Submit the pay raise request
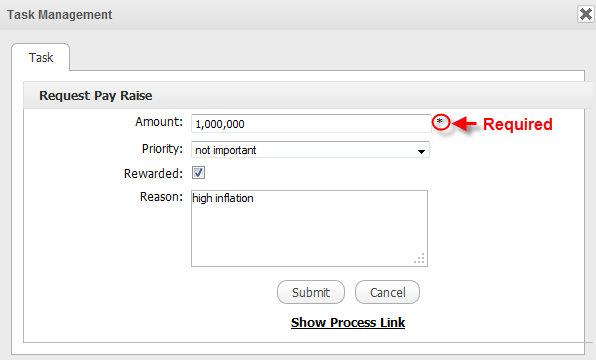Image resolution: width=596 pixels, height=360 pixels. pyautogui.click(x=311, y=292)
